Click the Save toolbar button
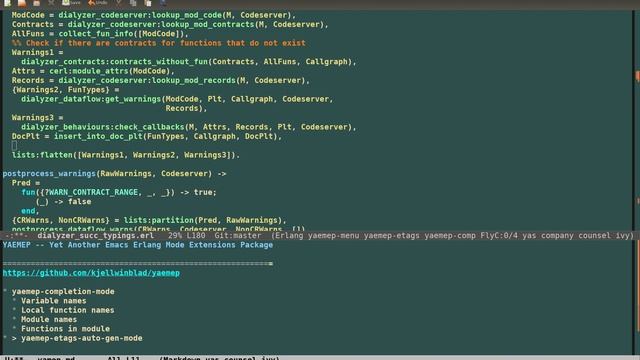The image size is (640, 360). [71, 2]
